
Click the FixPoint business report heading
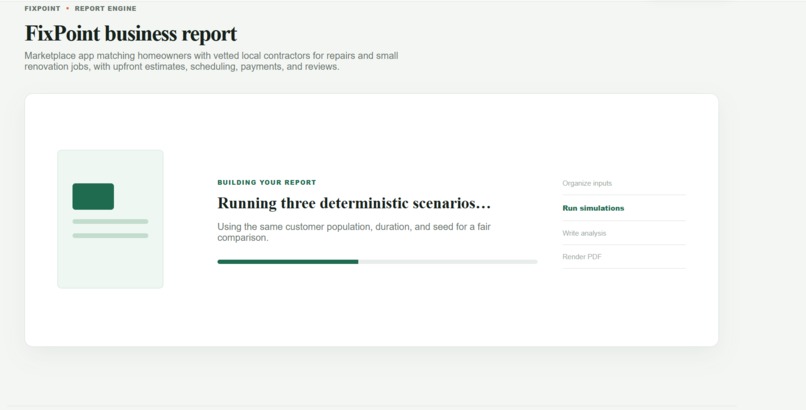(131, 34)
